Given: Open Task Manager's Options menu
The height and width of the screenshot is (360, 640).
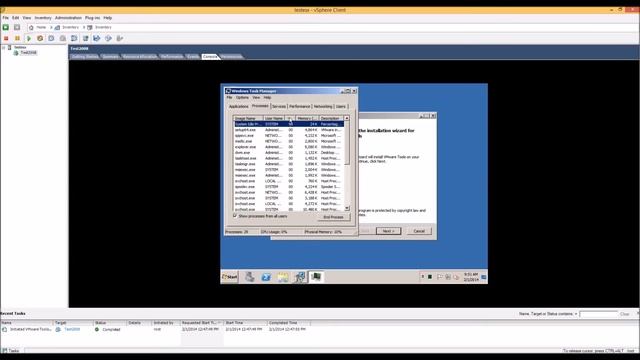Looking at the screenshot, I should pyautogui.click(x=242, y=98).
